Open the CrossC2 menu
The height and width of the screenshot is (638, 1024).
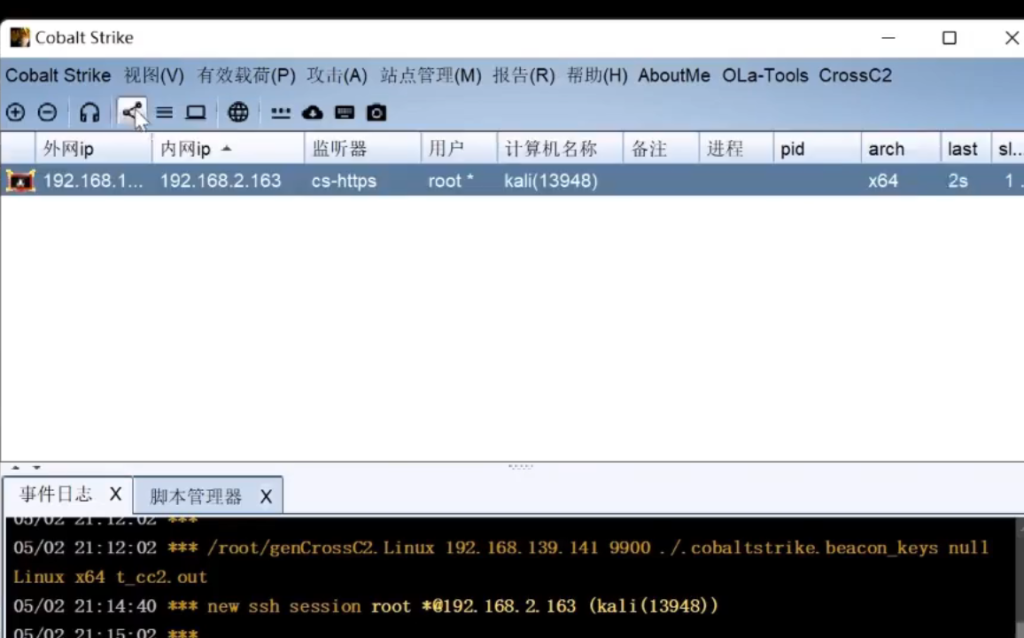coord(855,75)
